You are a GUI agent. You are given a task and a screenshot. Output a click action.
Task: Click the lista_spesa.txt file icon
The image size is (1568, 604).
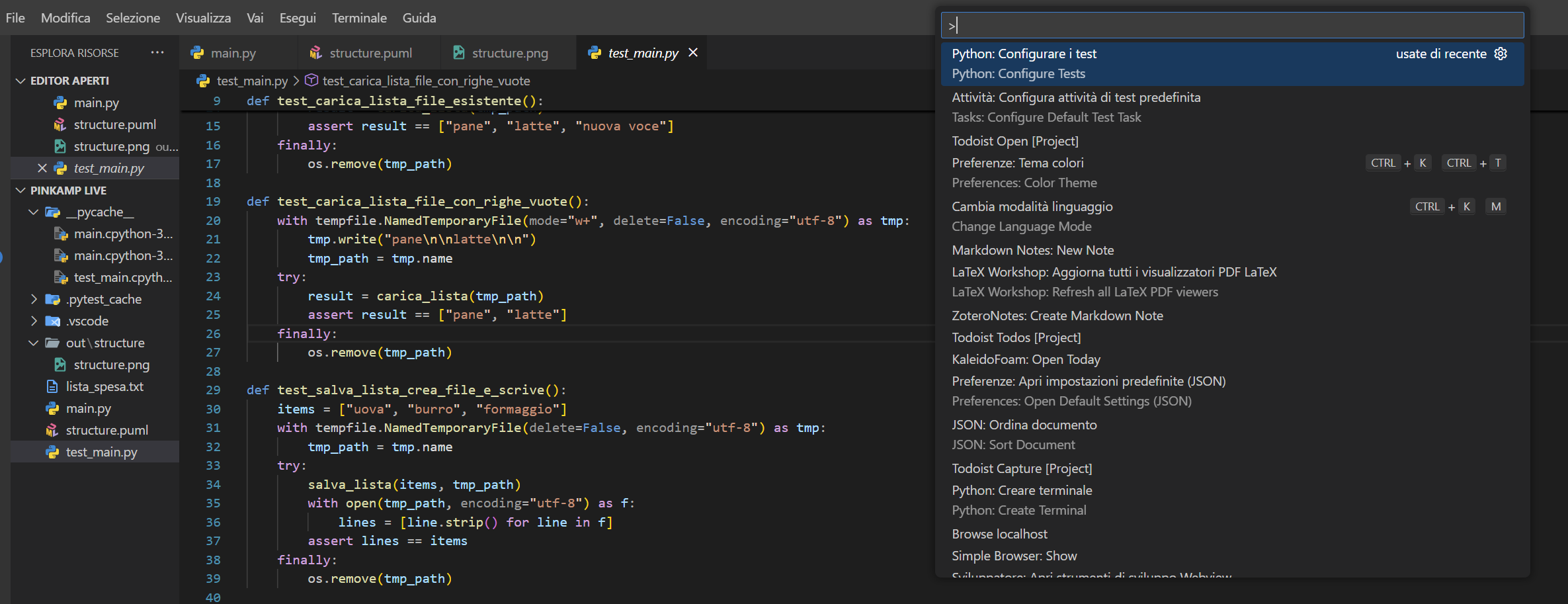52,386
